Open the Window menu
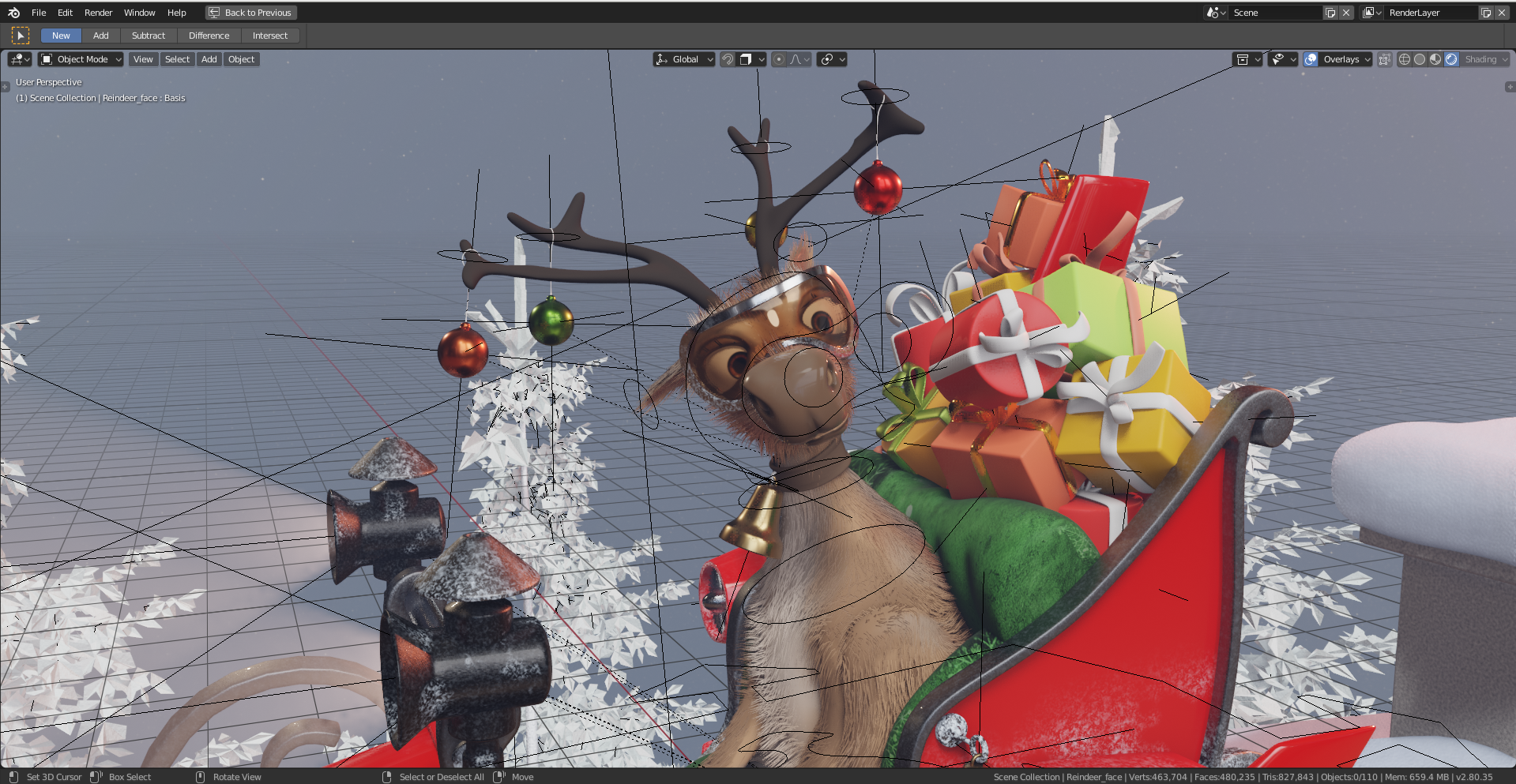1516x784 pixels. pos(139,13)
